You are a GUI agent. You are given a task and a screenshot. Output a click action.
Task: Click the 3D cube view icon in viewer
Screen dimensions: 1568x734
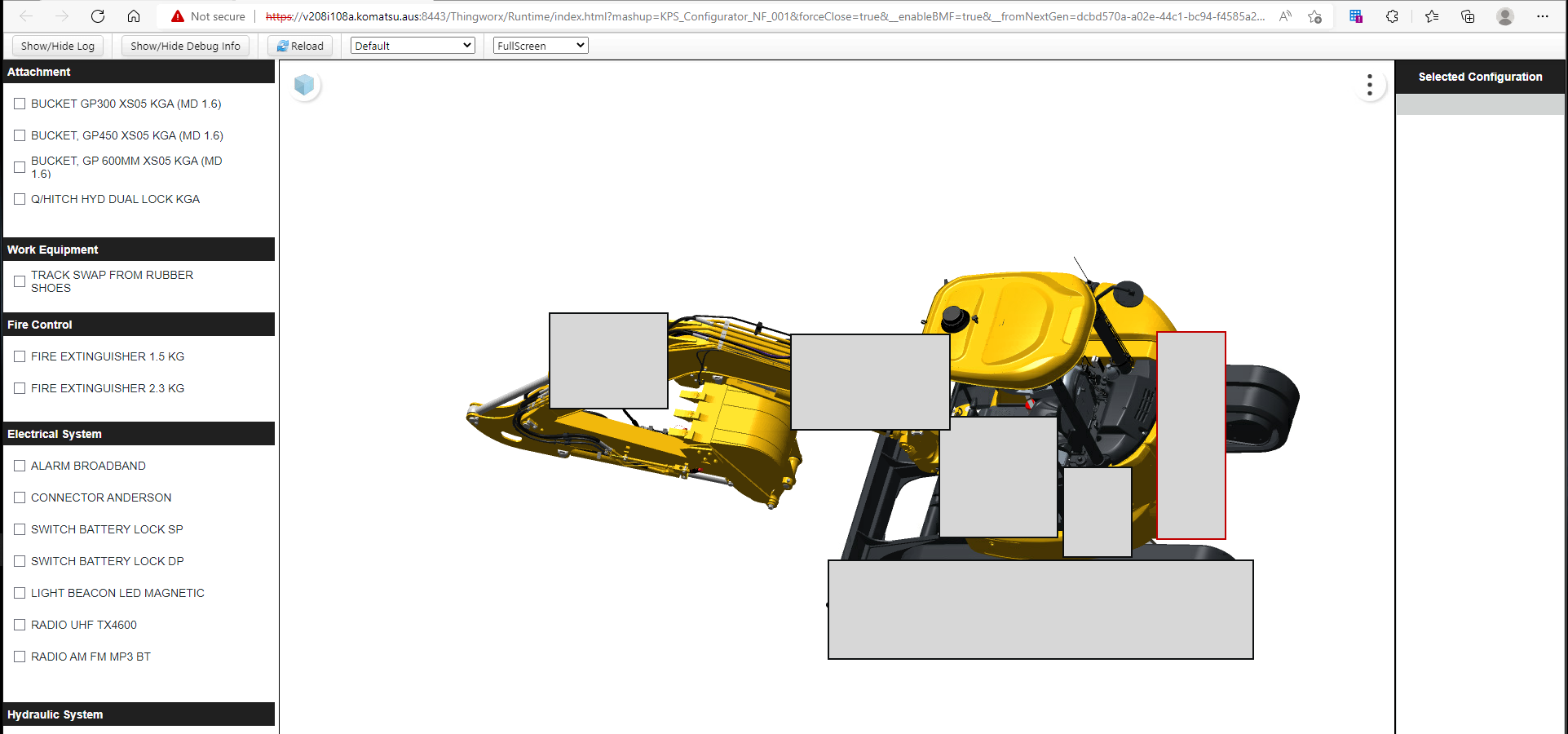pos(304,83)
